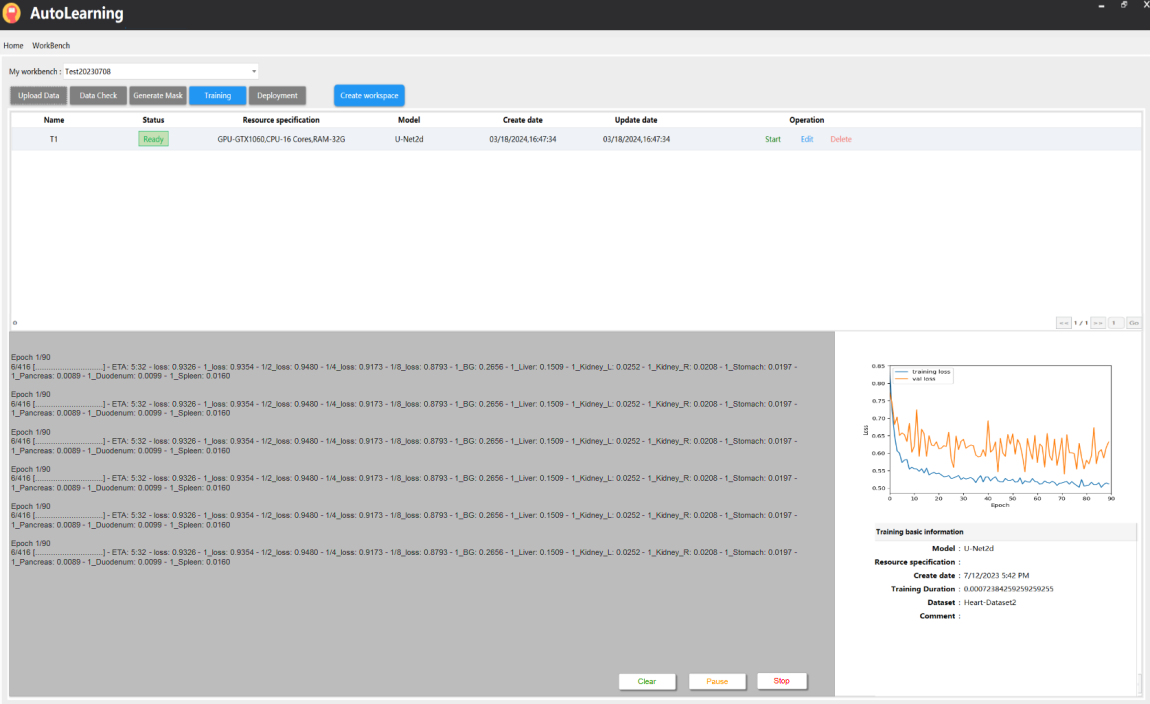
Task: Go to the next page of tasks
Action: pos(1098,323)
